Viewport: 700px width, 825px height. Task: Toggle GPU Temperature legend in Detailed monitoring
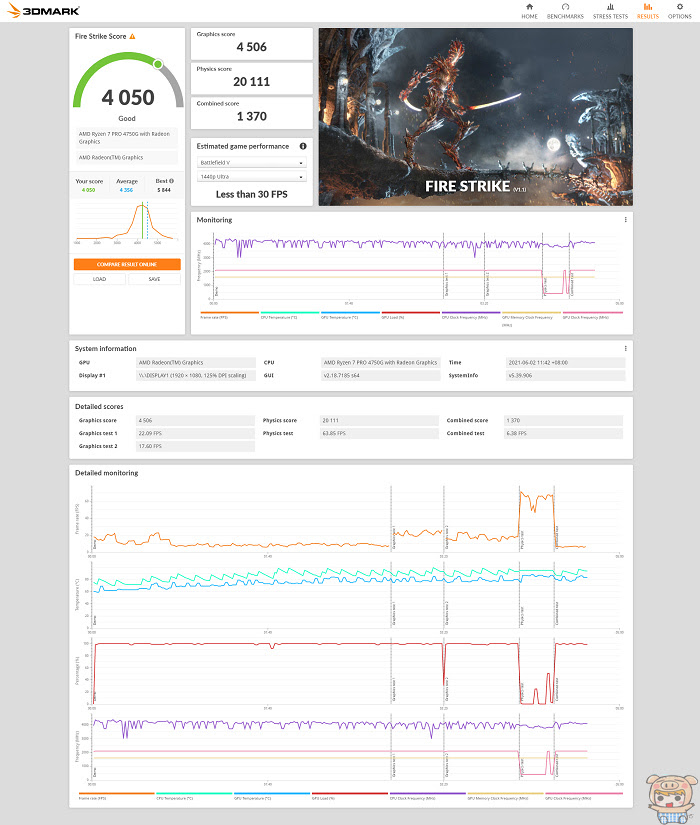coord(272,796)
